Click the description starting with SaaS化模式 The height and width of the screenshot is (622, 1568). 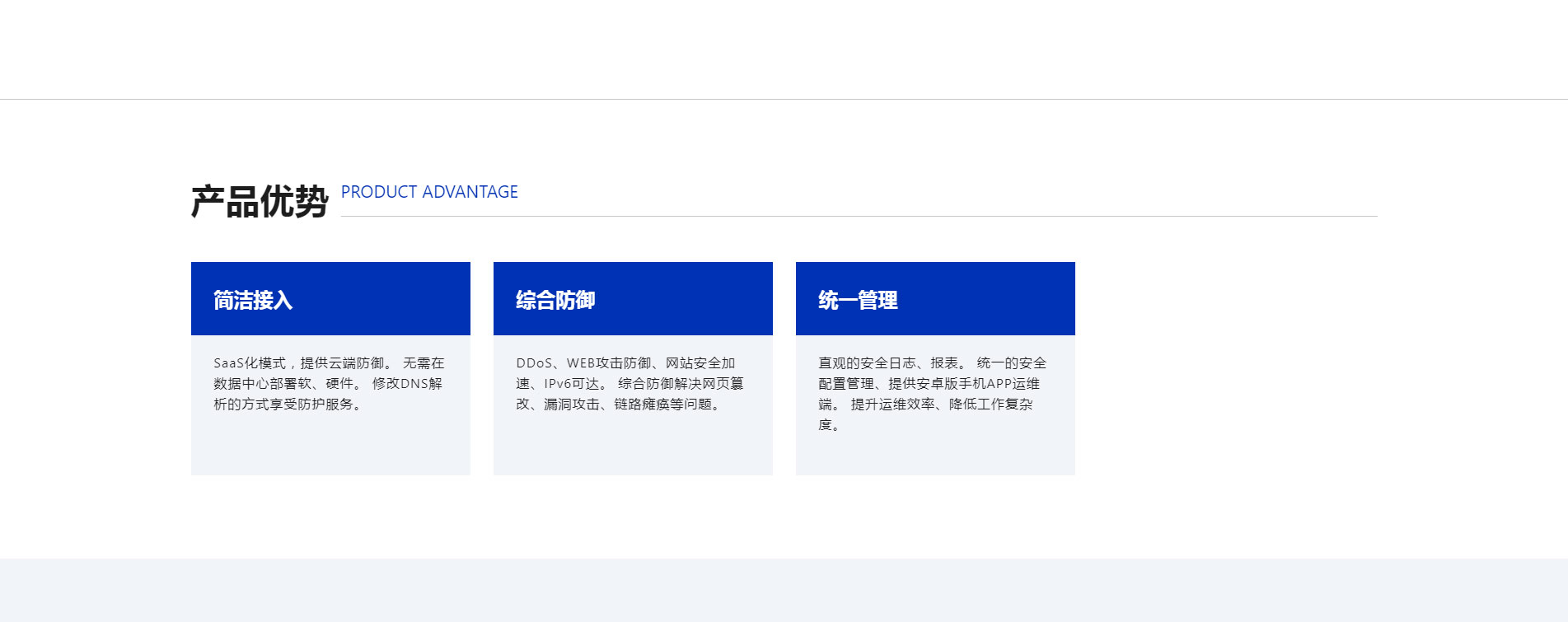[x=330, y=383]
